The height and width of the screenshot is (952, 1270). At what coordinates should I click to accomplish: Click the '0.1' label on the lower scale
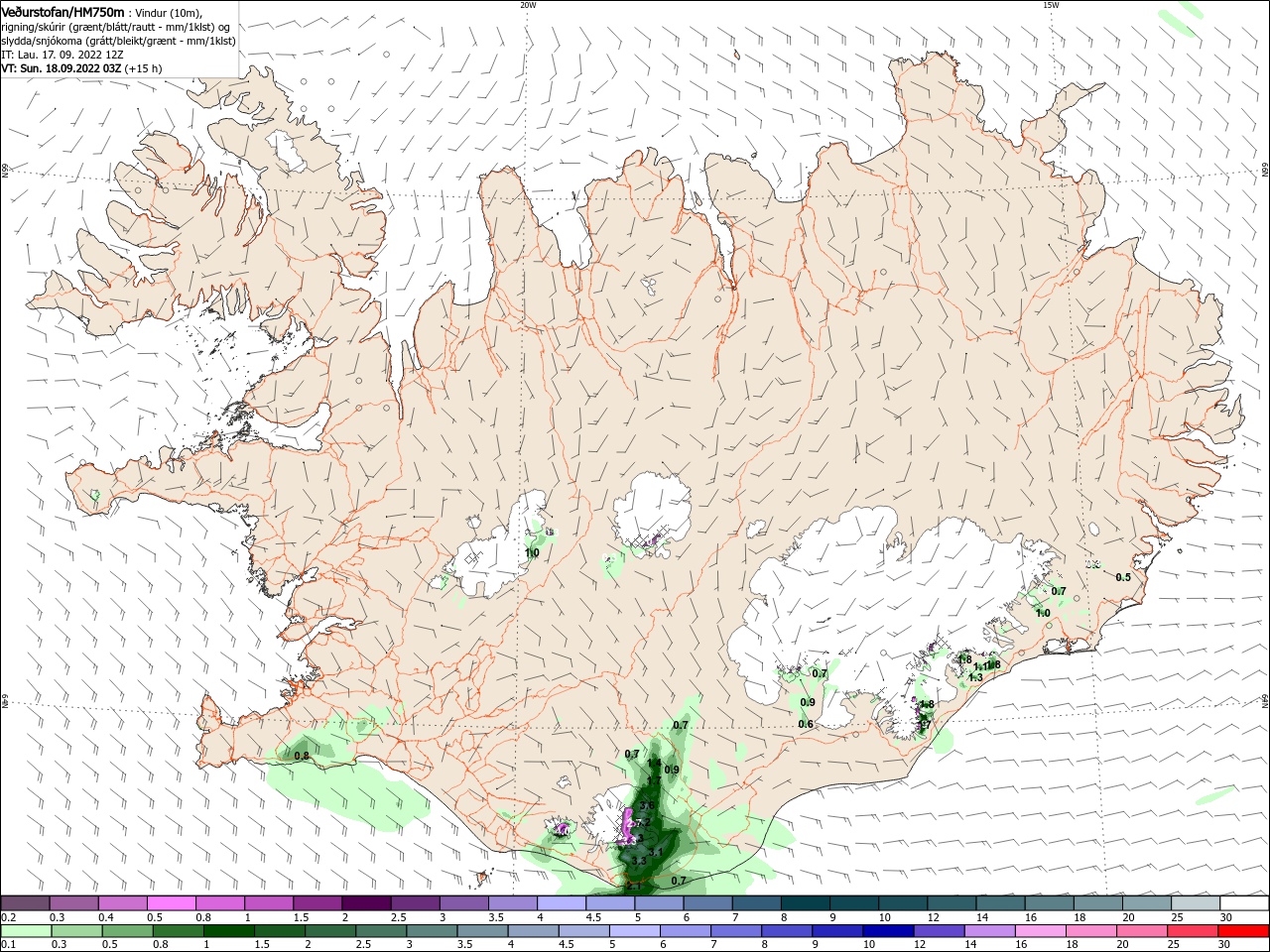pyautogui.click(x=9, y=945)
